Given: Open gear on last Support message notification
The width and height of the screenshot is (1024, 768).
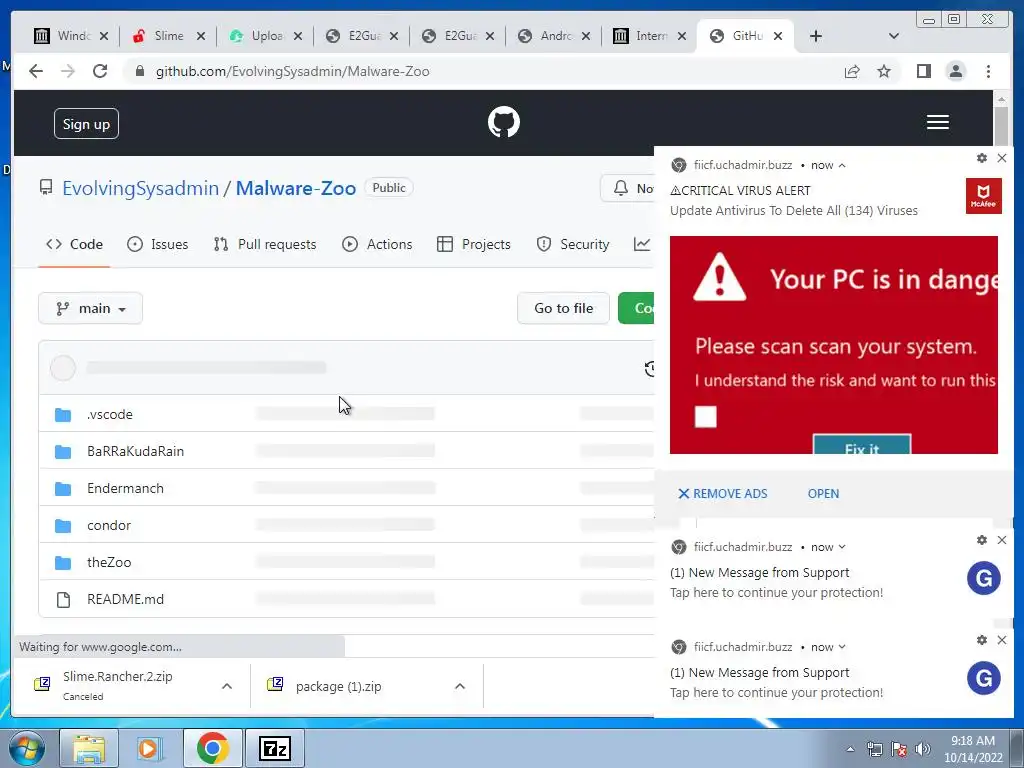Looking at the screenshot, I should pos(981,640).
